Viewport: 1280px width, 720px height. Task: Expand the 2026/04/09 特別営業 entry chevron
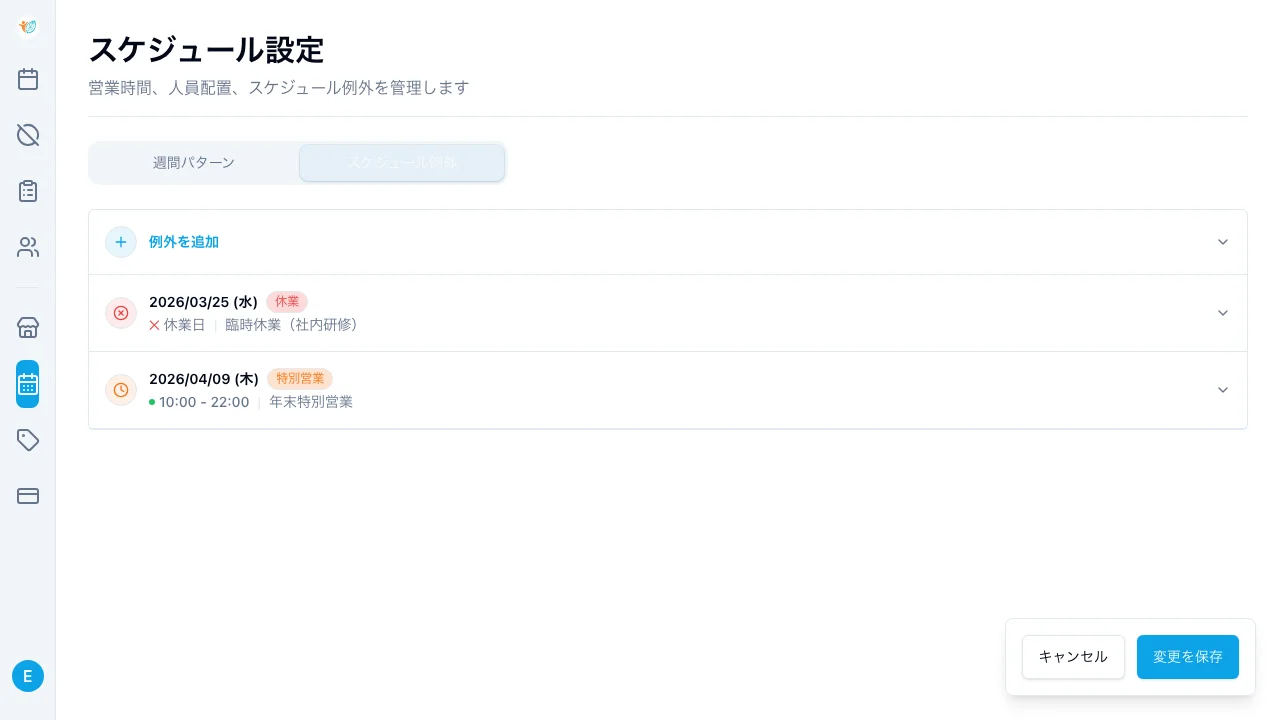tap(1222, 390)
